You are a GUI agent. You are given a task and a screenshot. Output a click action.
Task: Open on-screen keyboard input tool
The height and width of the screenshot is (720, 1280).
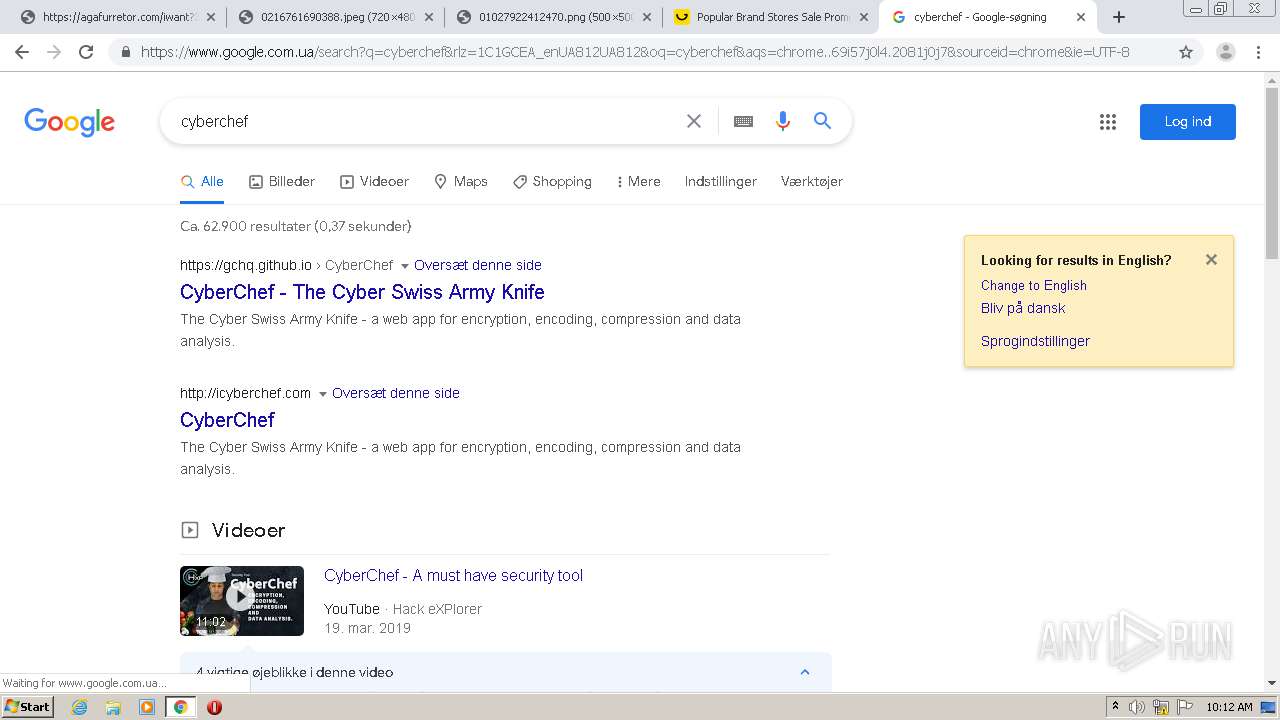(x=743, y=121)
